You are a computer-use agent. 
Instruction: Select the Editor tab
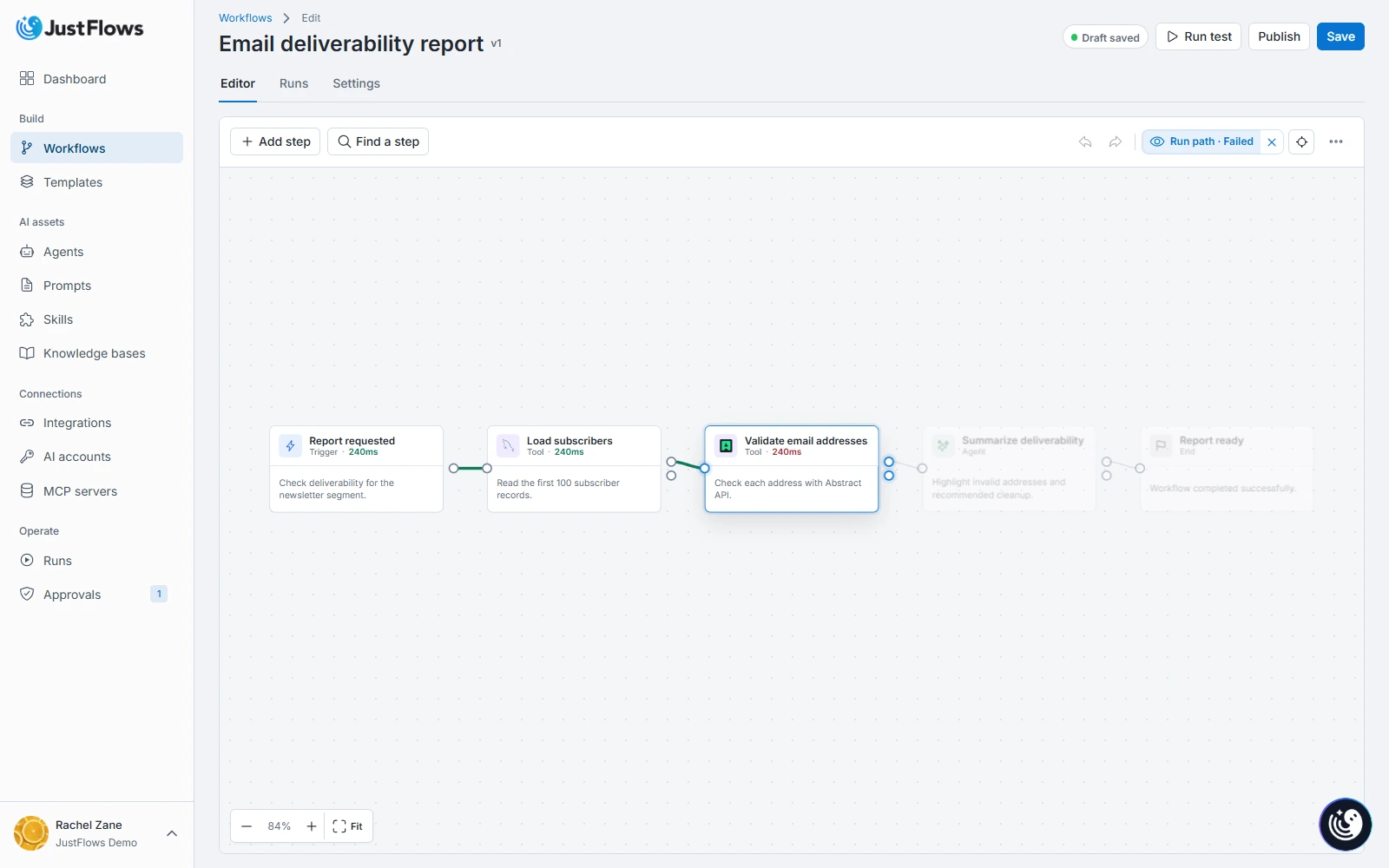[238, 83]
